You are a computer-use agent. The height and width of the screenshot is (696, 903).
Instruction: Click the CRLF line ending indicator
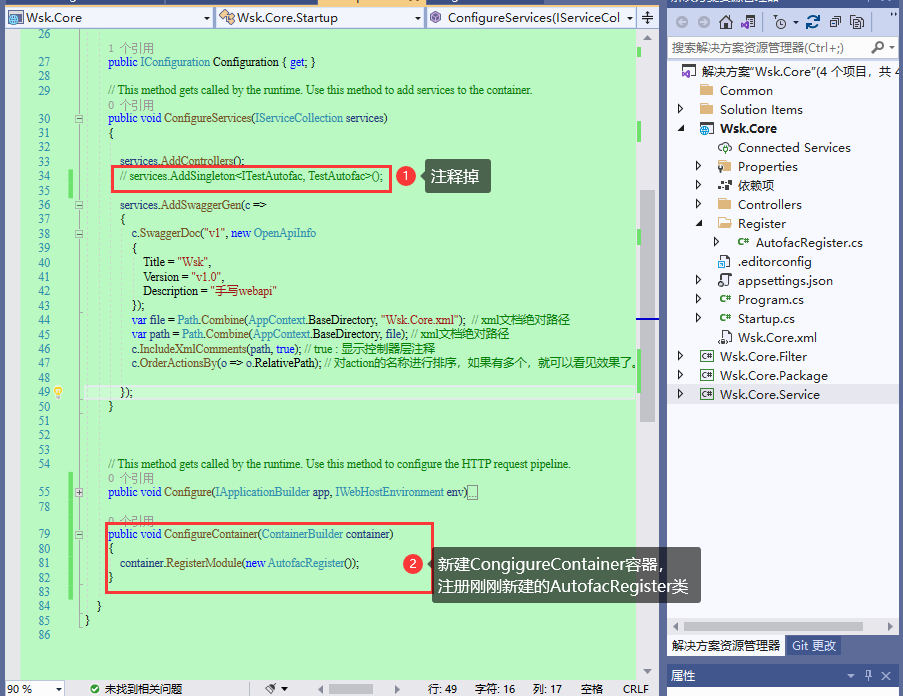coord(635,689)
